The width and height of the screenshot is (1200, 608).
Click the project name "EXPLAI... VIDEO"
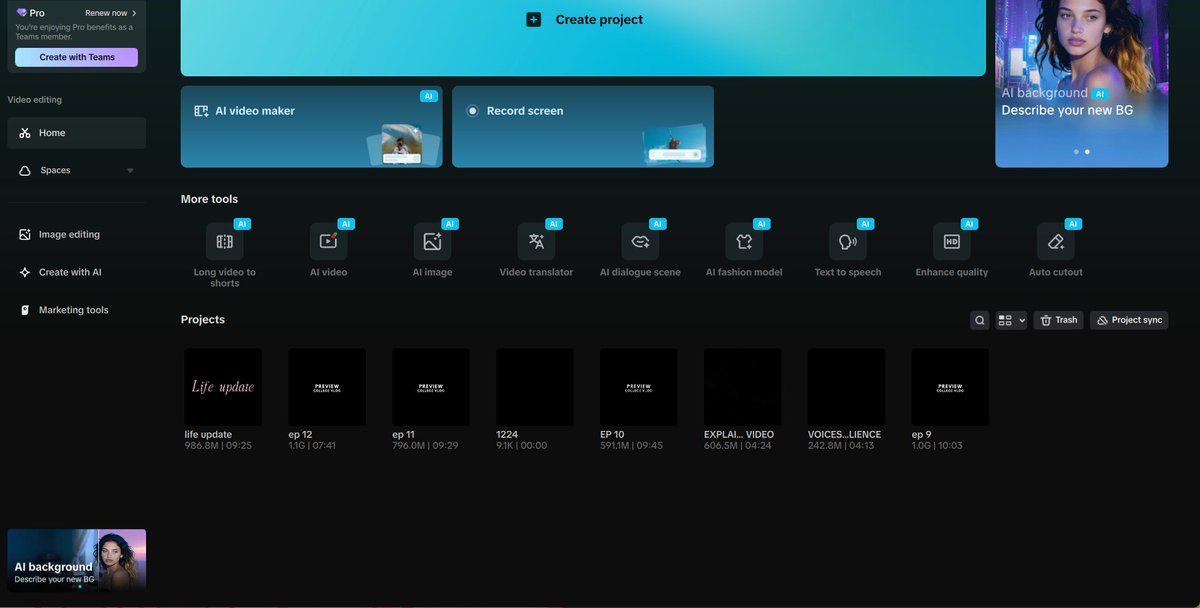coord(739,435)
